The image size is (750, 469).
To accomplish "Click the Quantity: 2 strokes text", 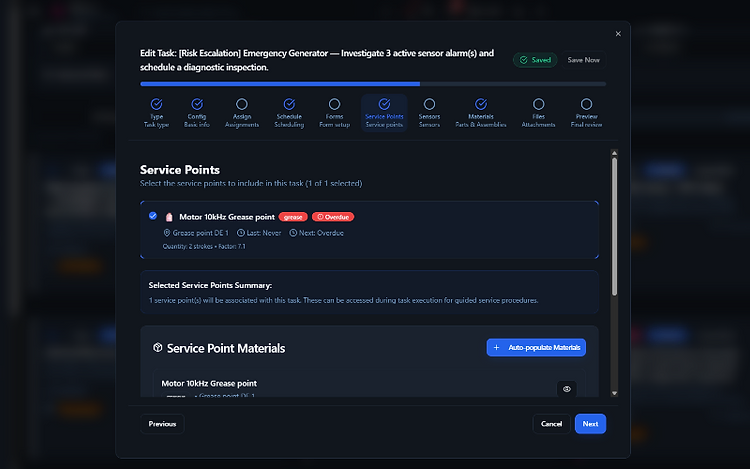I will (x=187, y=246).
